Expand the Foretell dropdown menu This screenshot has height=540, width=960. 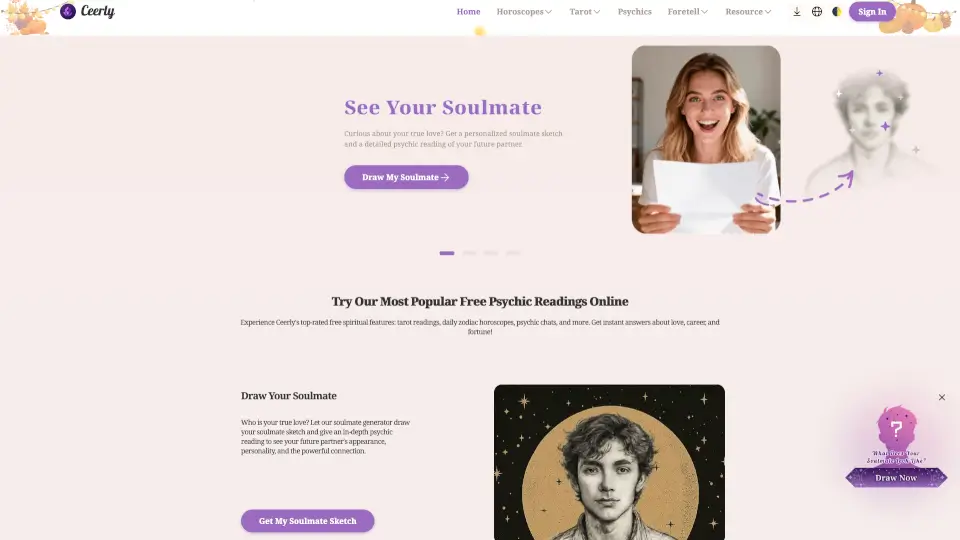coord(688,12)
